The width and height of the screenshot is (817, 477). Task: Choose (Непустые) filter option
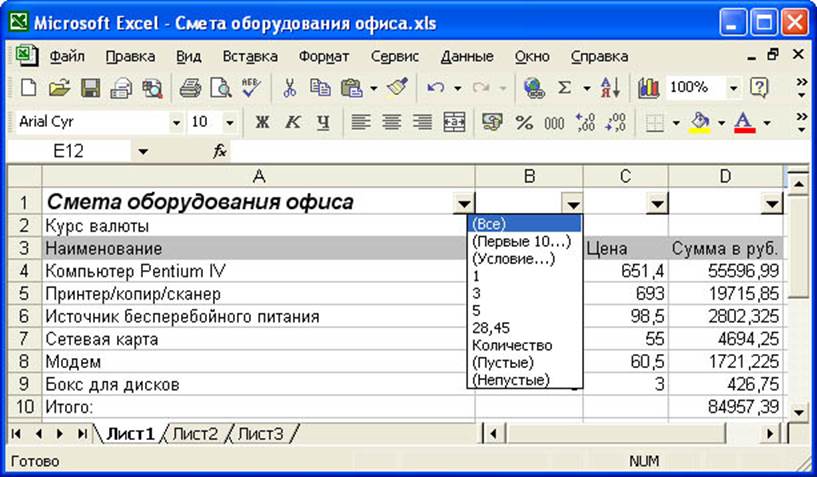click(525, 380)
